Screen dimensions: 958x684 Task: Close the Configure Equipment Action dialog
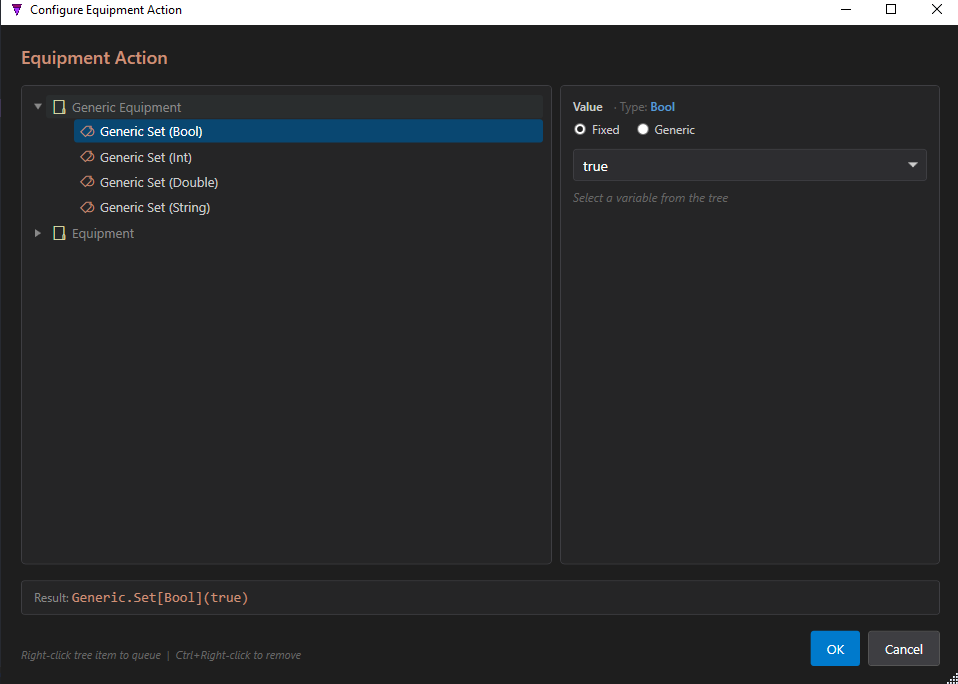[936, 9]
